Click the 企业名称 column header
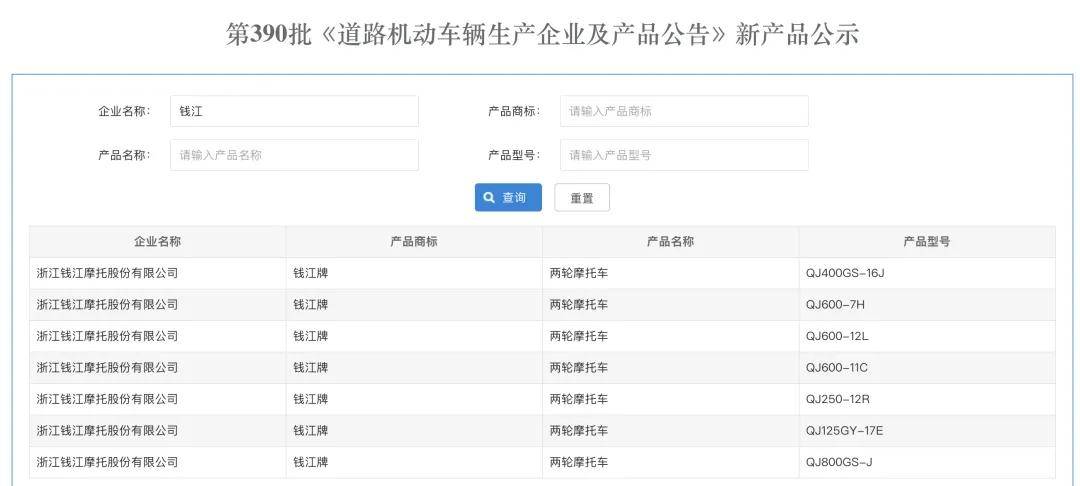1080x486 pixels. pos(157,242)
